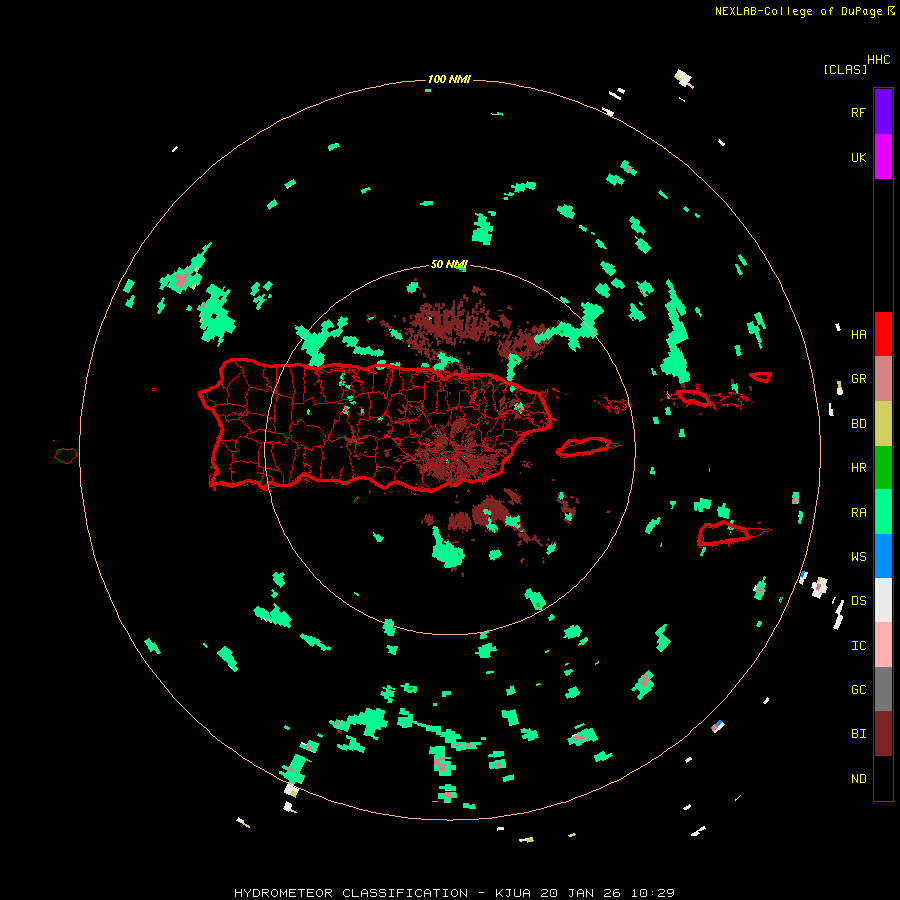
Task: Click the 'BD' legend label
Action: click(x=858, y=424)
